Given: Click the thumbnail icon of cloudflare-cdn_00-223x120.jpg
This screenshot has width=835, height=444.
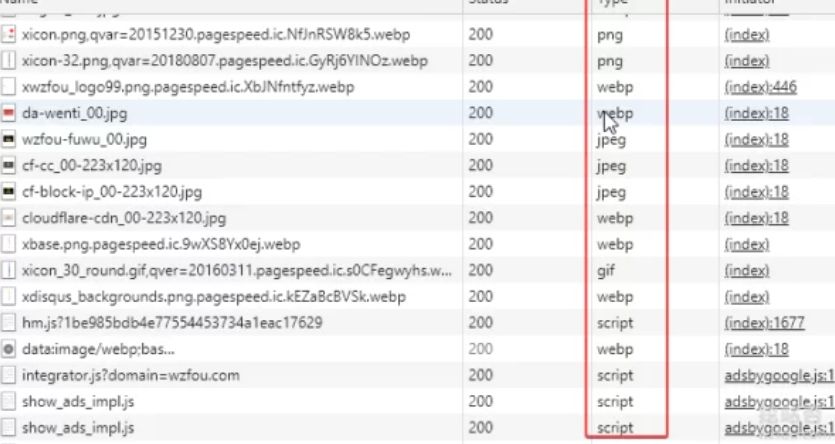Looking at the screenshot, I should pos(9,218).
